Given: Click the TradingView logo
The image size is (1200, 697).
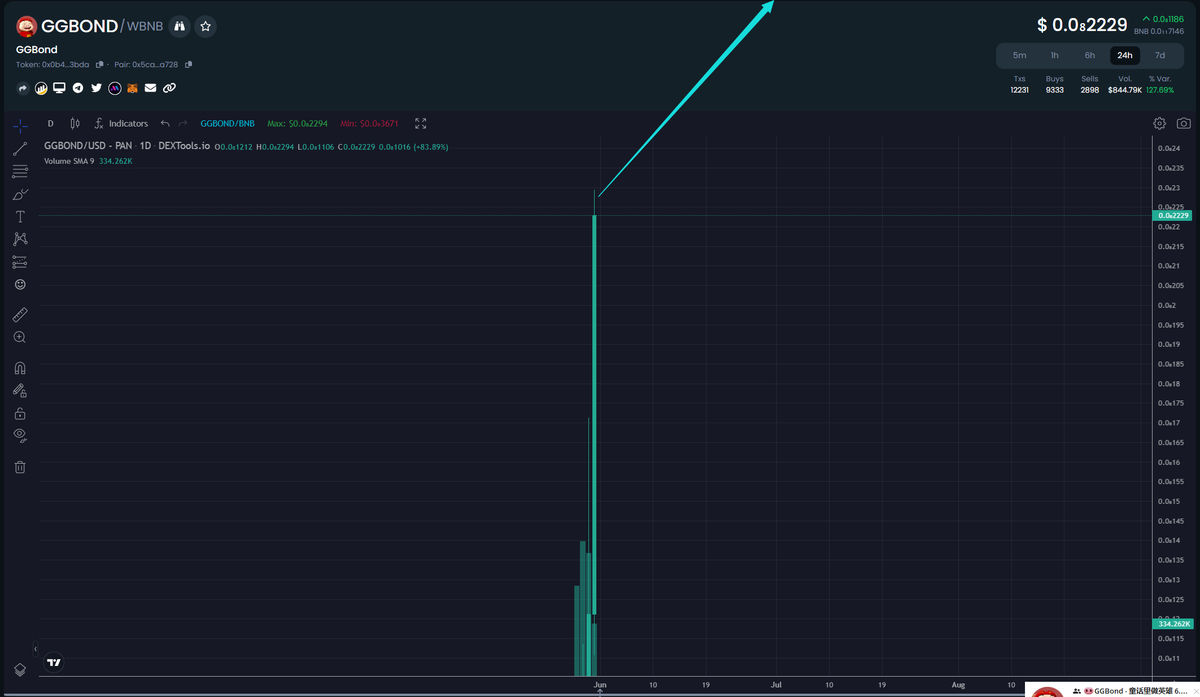Looking at the screenshot, I should 55,662.
